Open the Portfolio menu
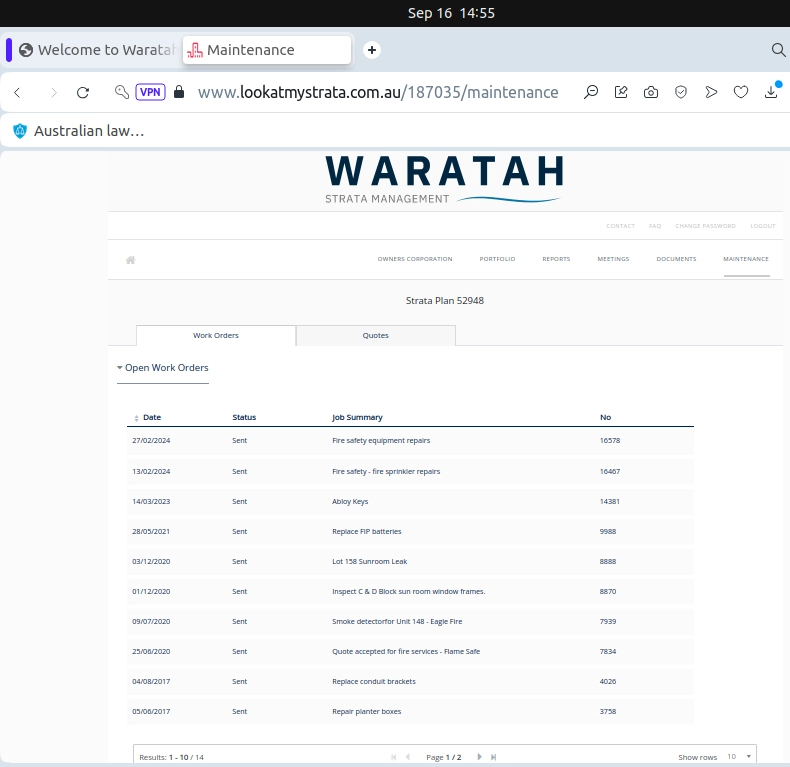Screen dimensions: 790x767 click(x=497, y=259)
